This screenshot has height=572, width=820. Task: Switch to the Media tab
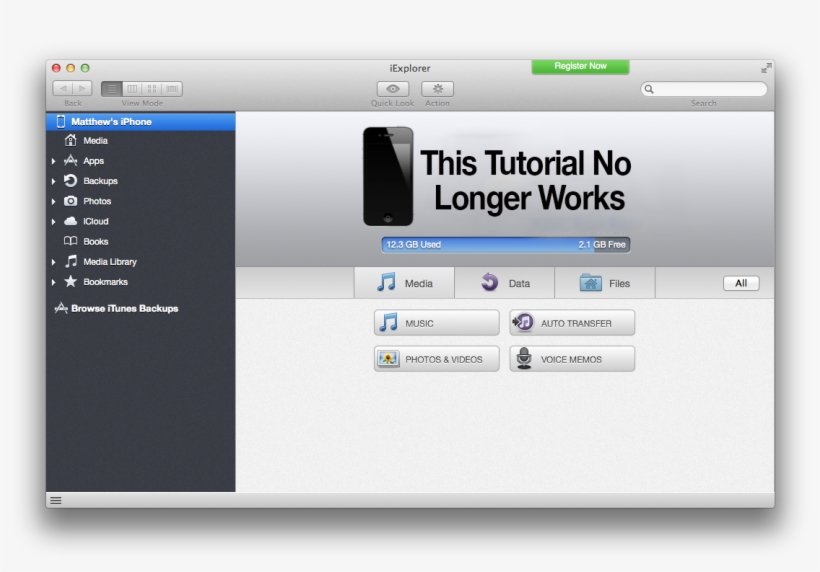[404, 283]
